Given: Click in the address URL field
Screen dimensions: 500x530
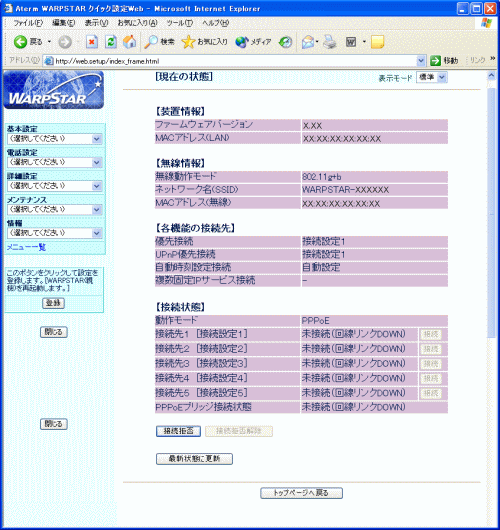Looking at the screenshot, I should click(235, 61).
